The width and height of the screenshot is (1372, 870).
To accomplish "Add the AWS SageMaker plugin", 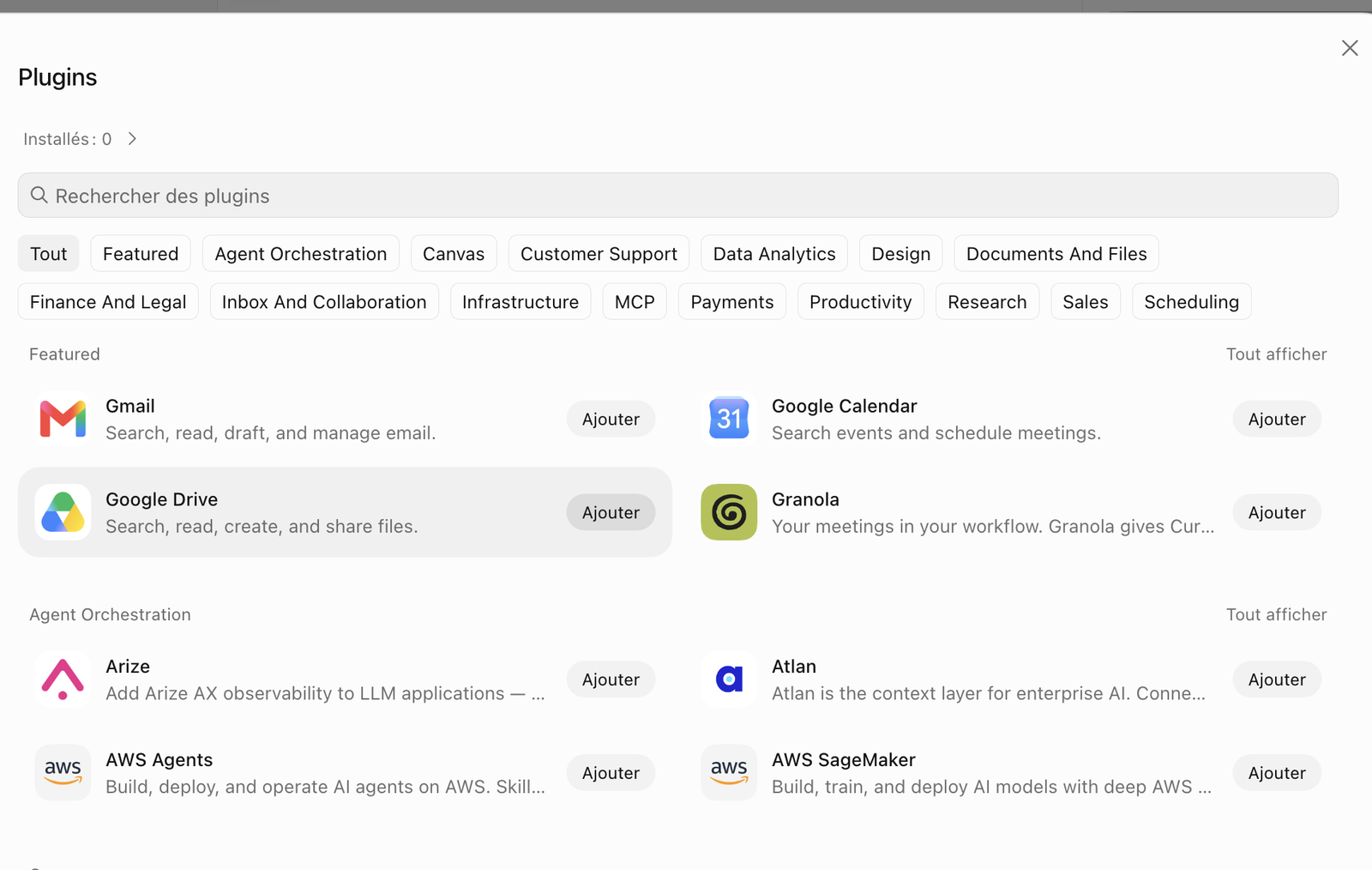I will pos(1277,772).
